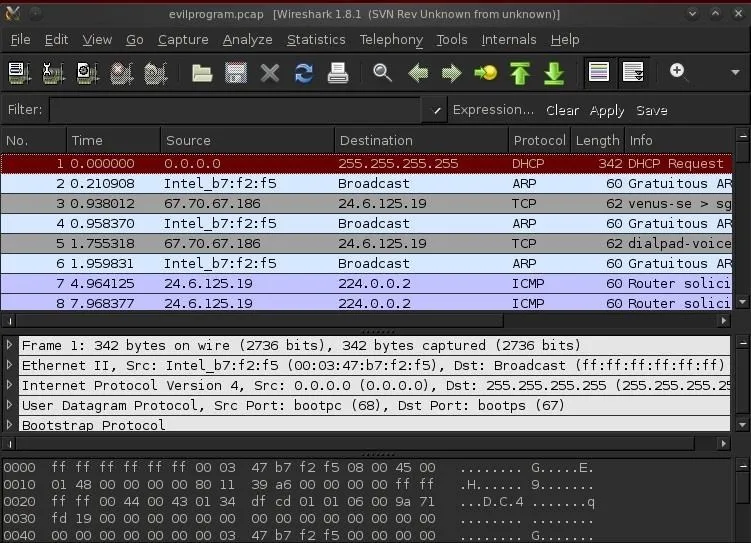Save this capture file icon

click(236, 73)
